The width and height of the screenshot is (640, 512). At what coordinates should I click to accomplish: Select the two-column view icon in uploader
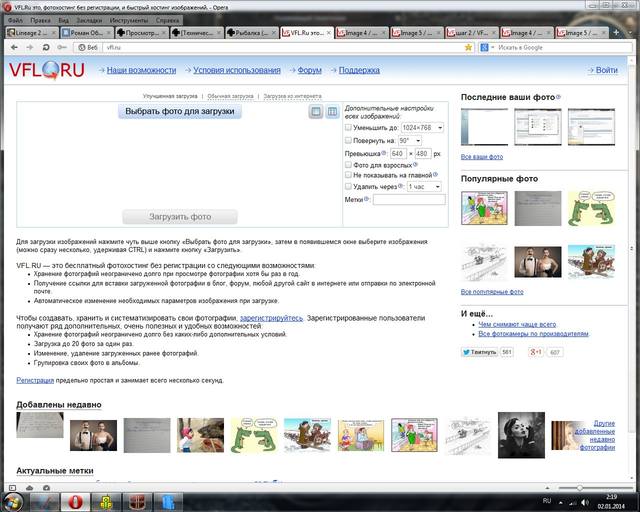coord(333,111)
